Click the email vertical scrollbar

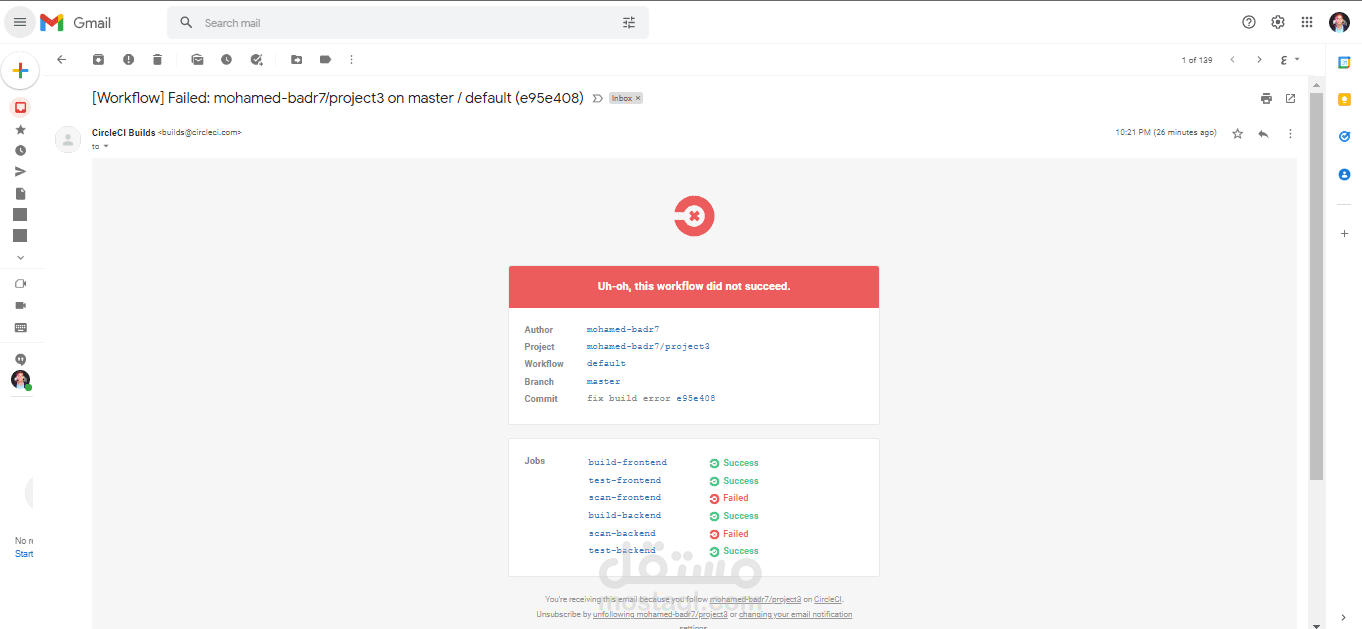(1316, 285)
